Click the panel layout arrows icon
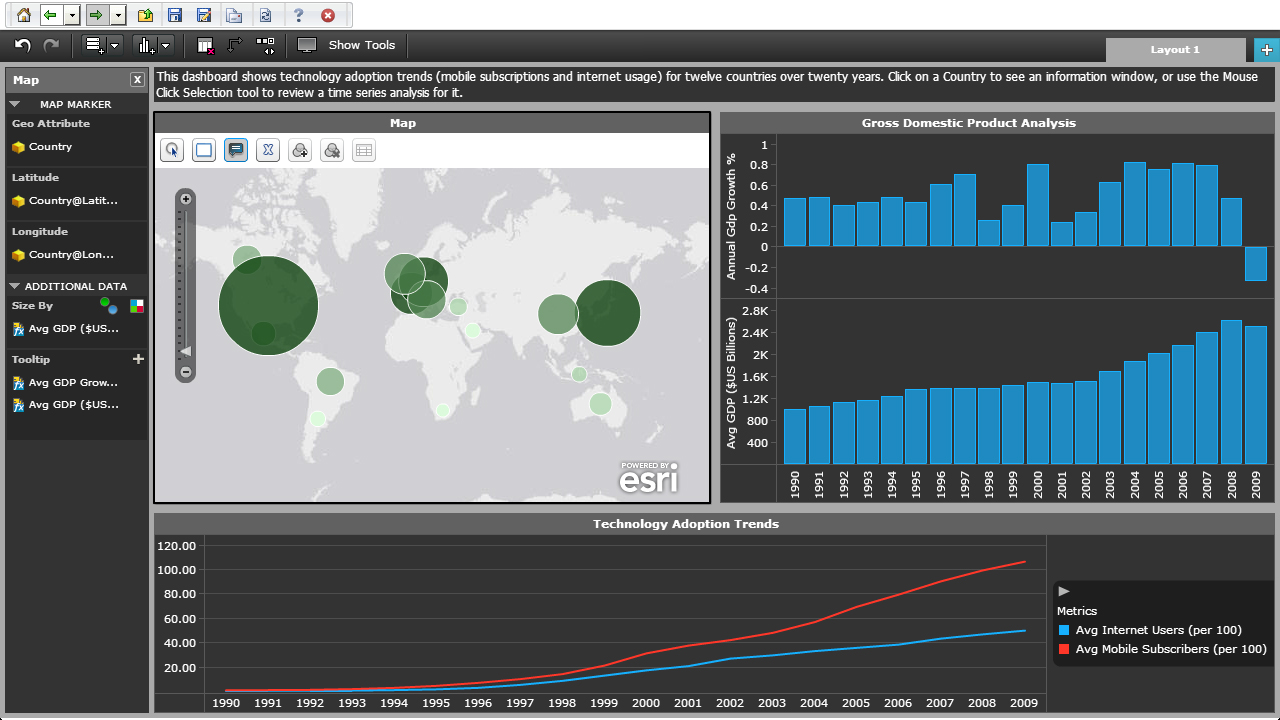Image resolution: width=1280 pixels, height=720 pixels. pos(265,45)
